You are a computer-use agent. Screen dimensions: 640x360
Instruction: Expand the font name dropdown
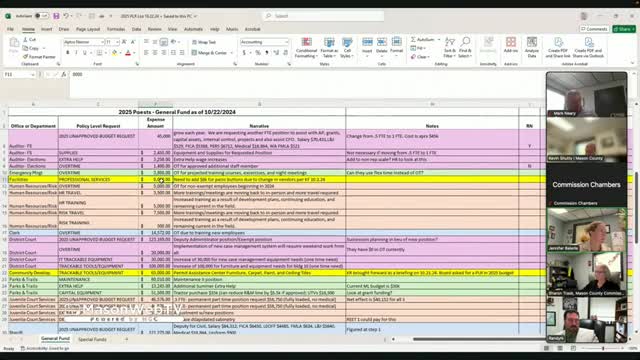click(102, 42)
